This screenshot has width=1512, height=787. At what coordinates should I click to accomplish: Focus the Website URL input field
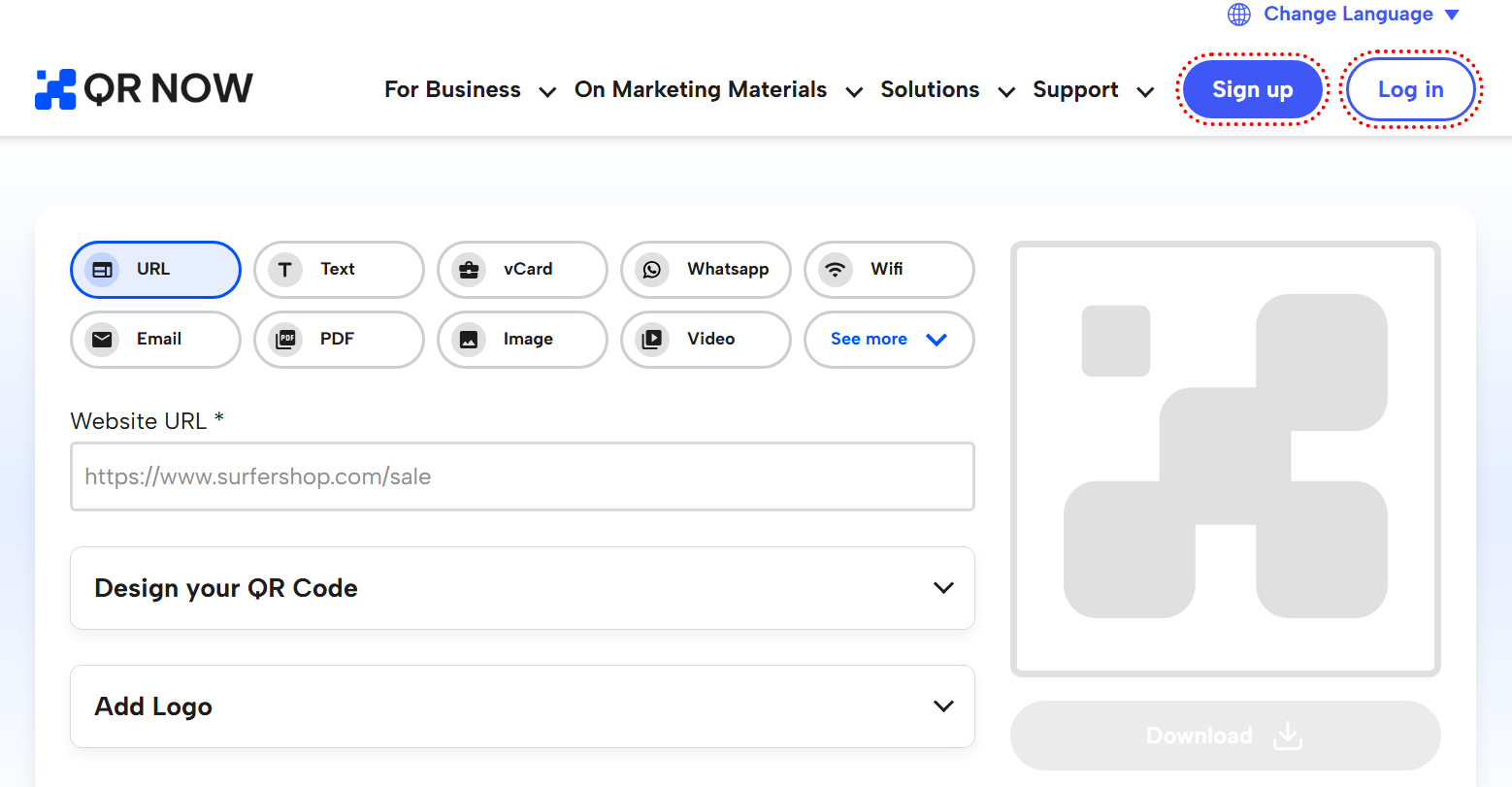point(522,476)
